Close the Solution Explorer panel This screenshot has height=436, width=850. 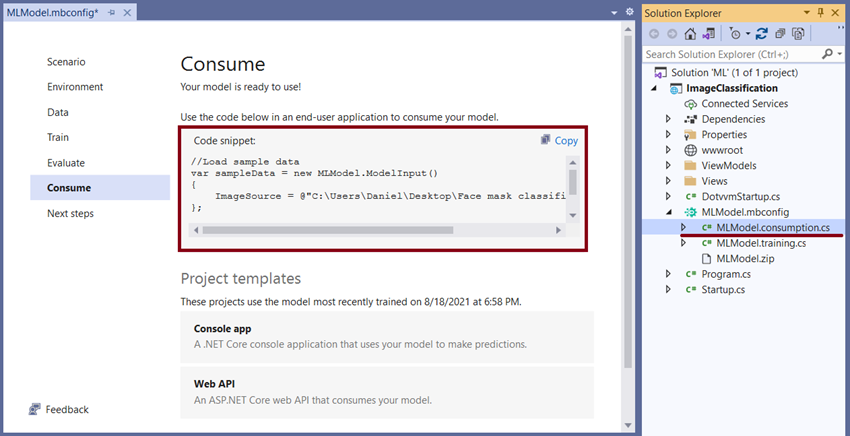pyautogui.click(x=835, y=12)
